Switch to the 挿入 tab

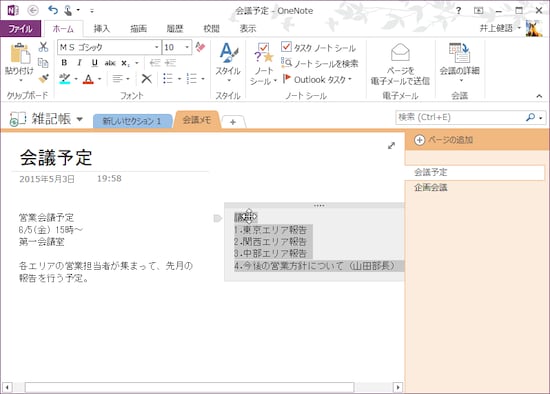(x=102, y=29)
